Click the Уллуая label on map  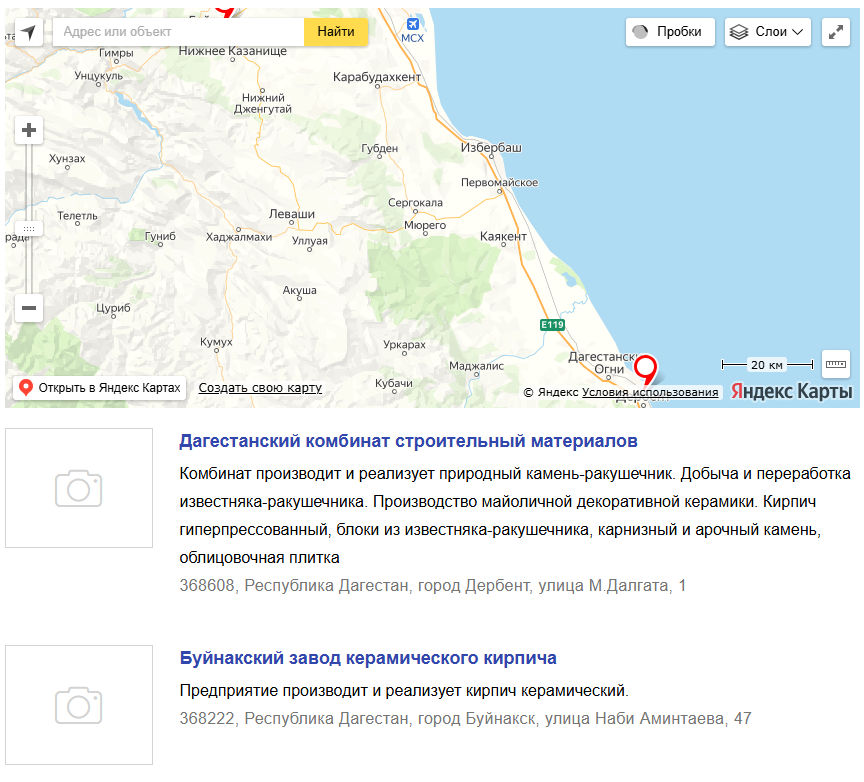310,240
